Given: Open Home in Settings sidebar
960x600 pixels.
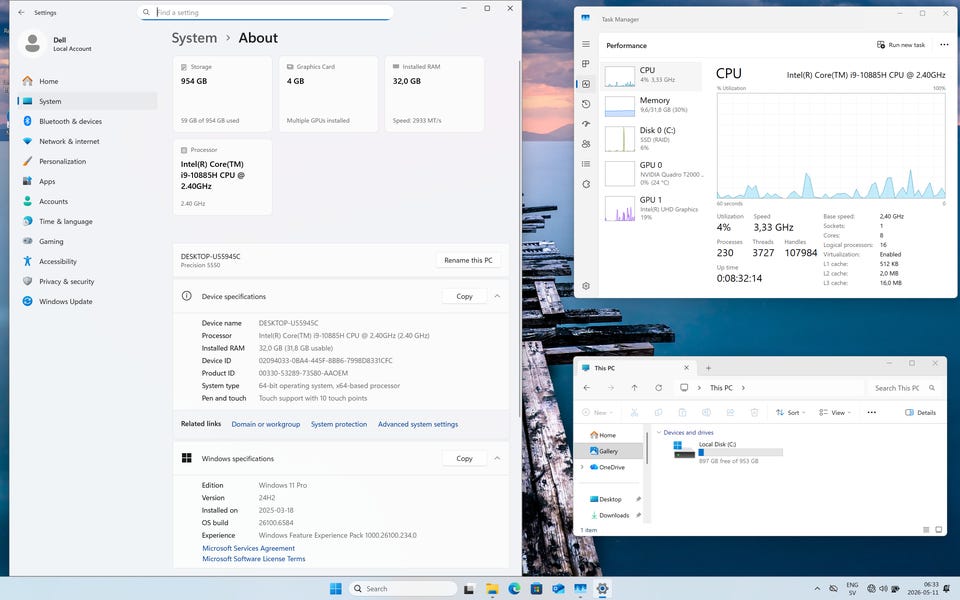Looking at the screenshot, I should click(x=87, y=81).
